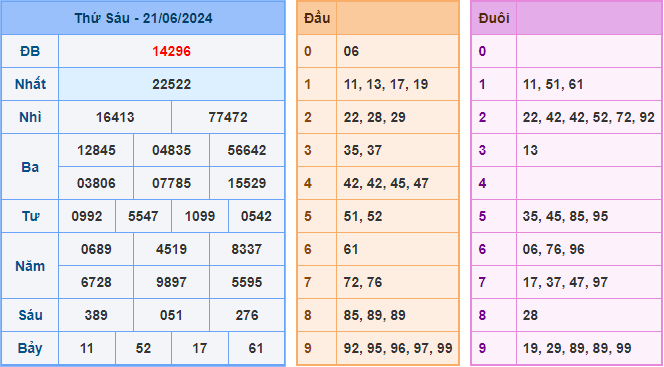Select the Sáu prize label
The image size is (664, 367).
click(30, 315)
